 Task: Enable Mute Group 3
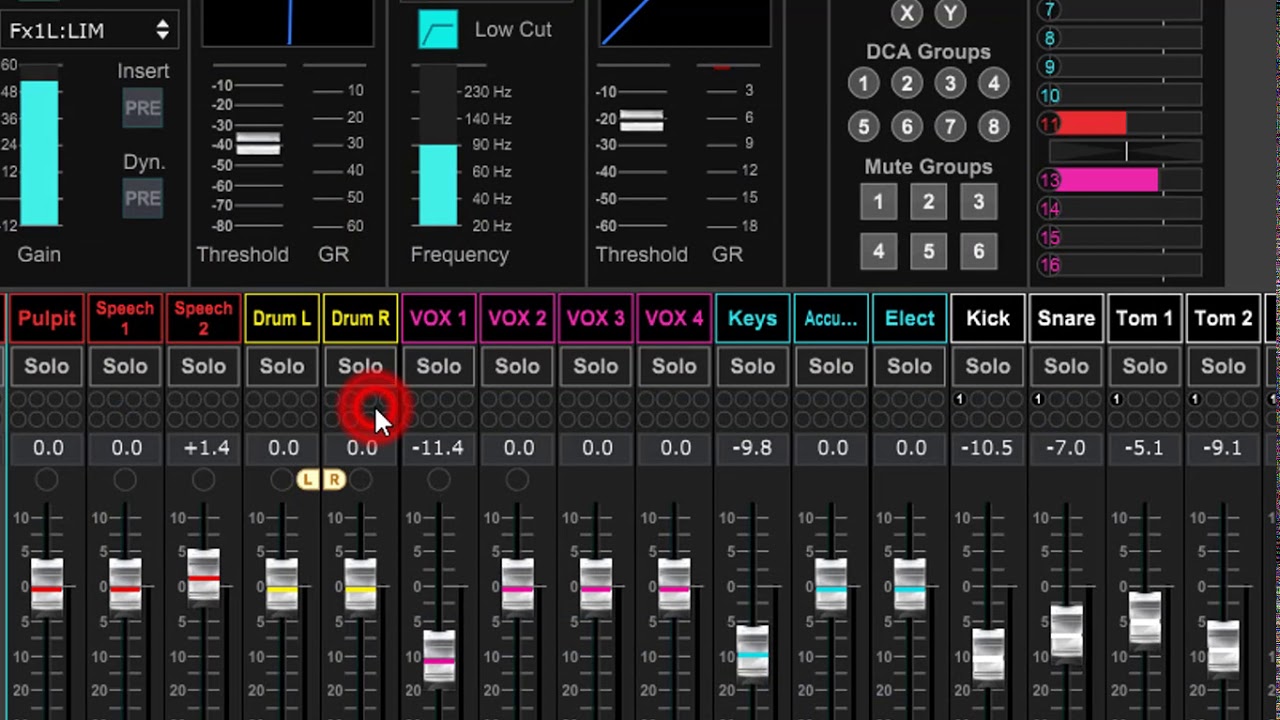click(x=979, y=202)
